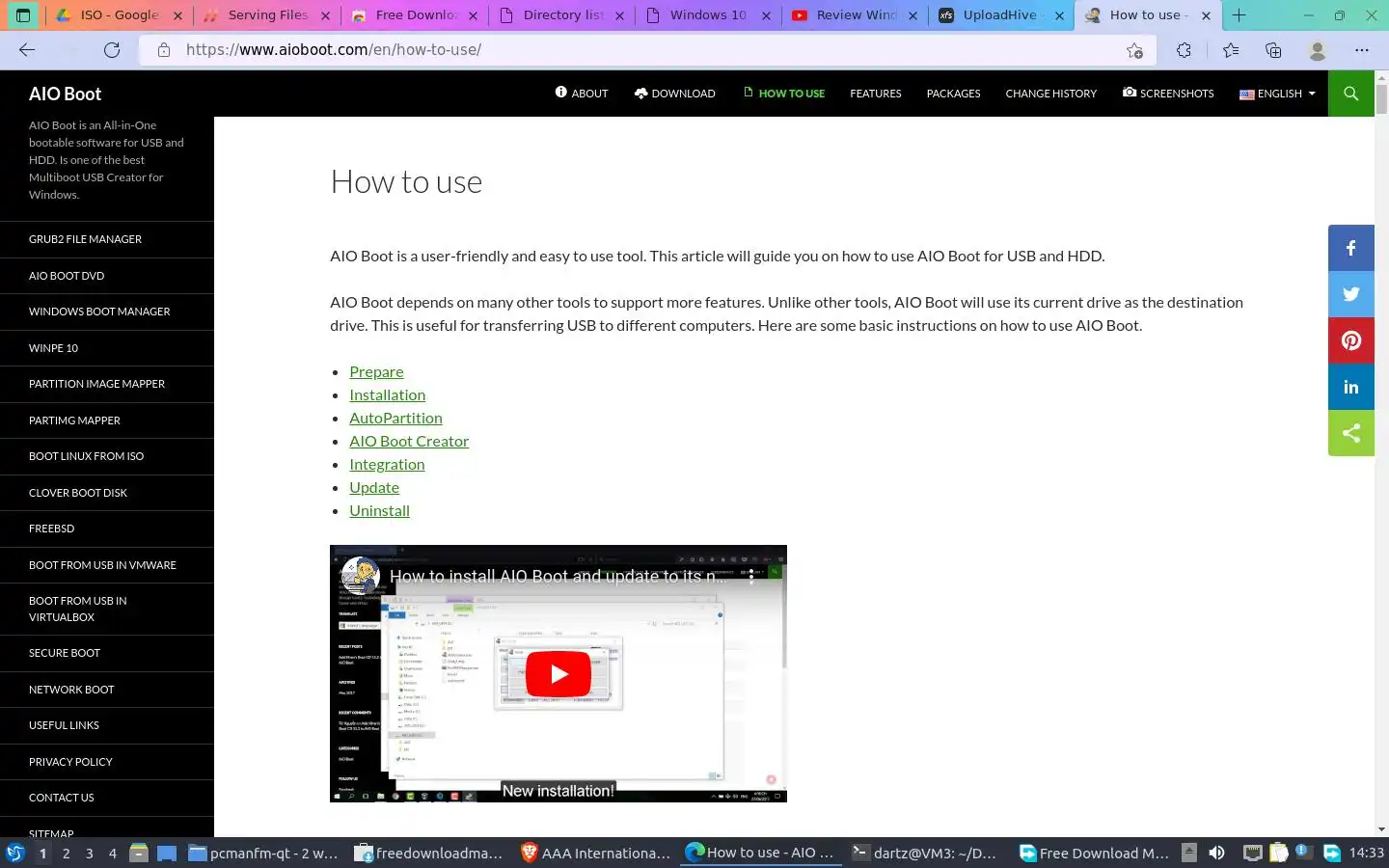Close the Windows 10 tab
The height and width of the screenshot is (868, 1389).
[x=766, y=15]
